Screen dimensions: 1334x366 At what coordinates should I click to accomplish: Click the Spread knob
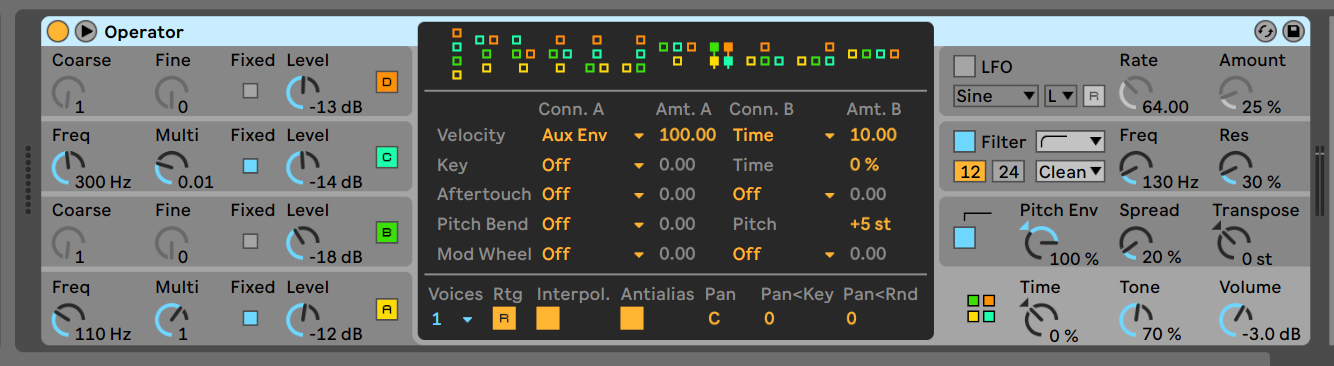(x=1135, y=244)
